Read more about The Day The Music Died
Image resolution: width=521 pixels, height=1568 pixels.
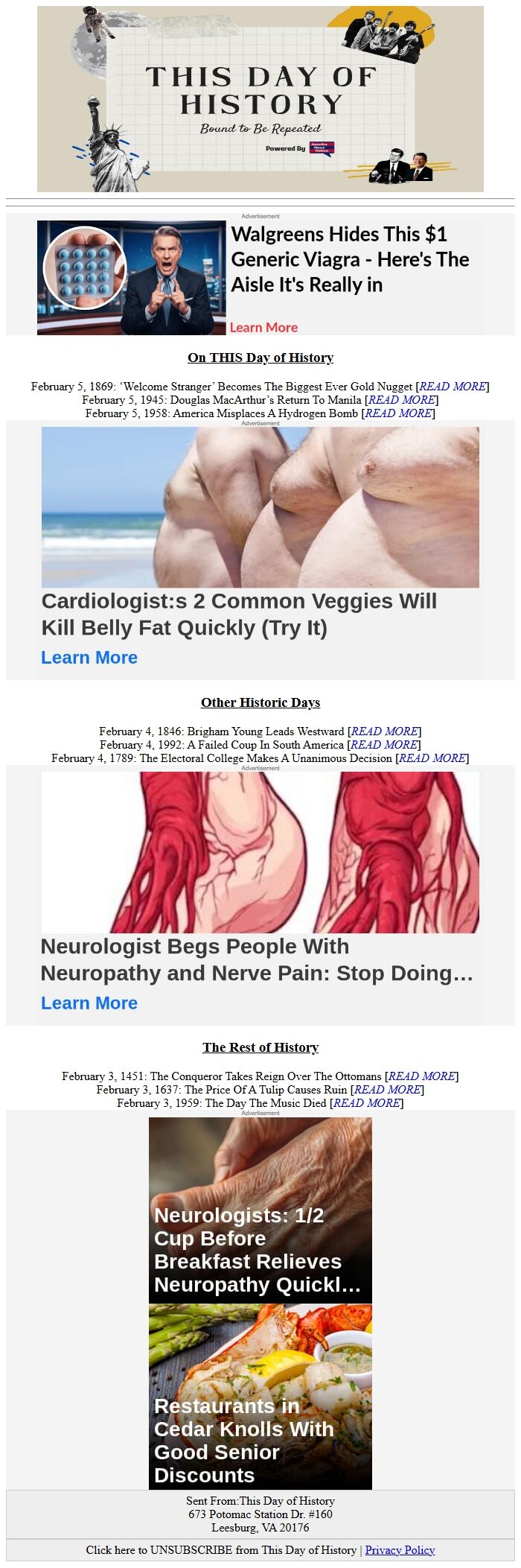367,1103
